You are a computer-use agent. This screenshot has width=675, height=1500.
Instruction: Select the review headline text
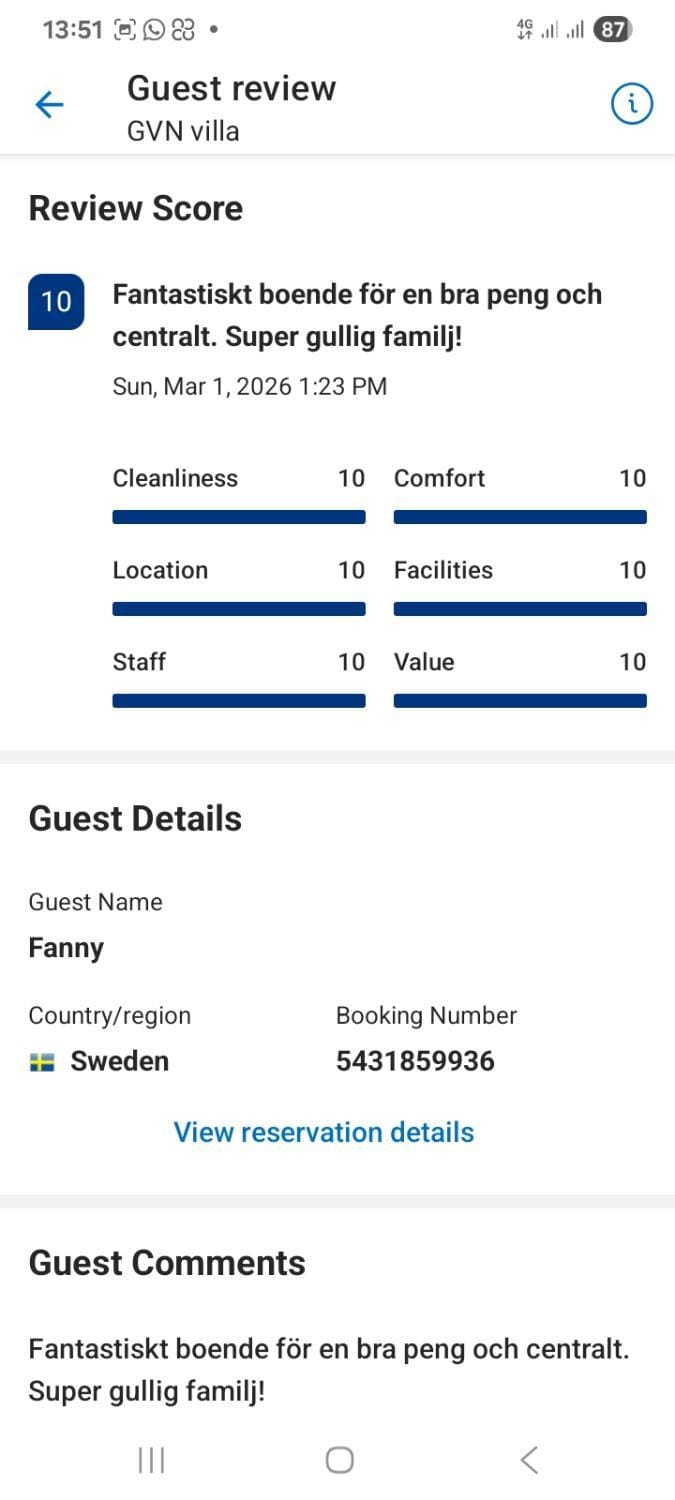(357, 316)
